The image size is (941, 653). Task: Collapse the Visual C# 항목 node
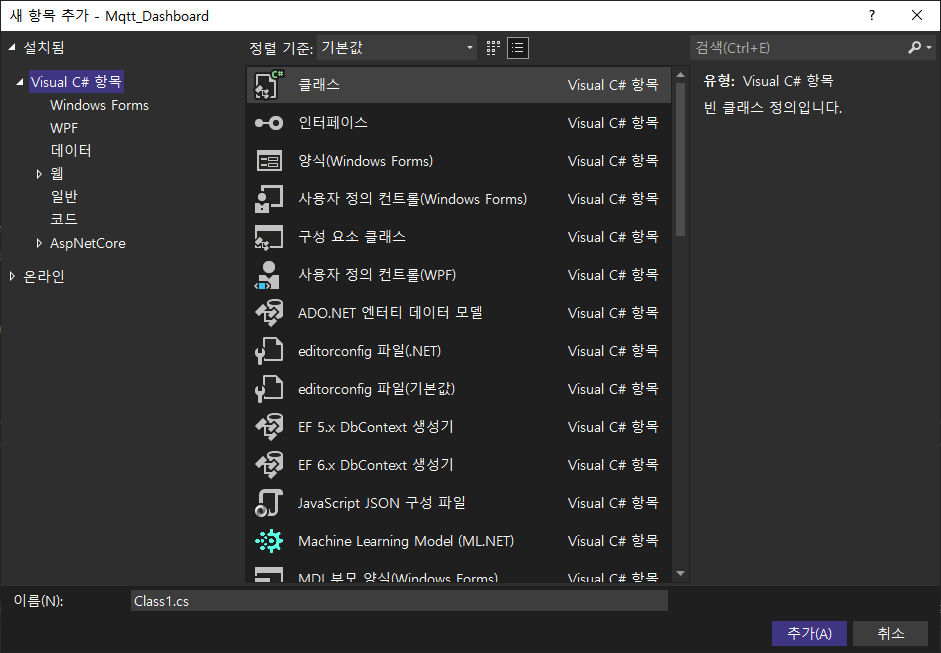20,82
